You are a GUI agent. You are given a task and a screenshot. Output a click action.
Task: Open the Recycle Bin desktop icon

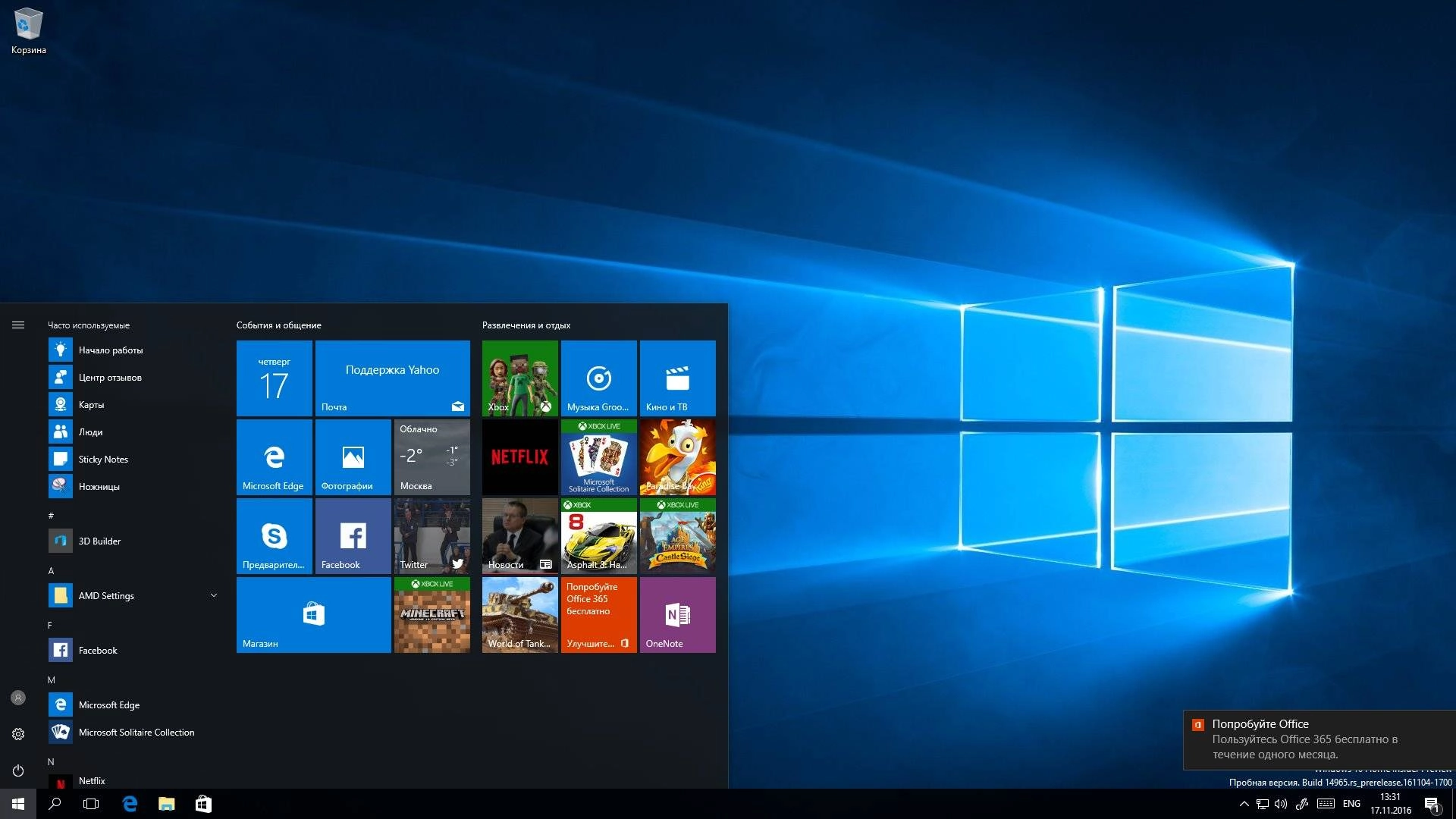29,31
